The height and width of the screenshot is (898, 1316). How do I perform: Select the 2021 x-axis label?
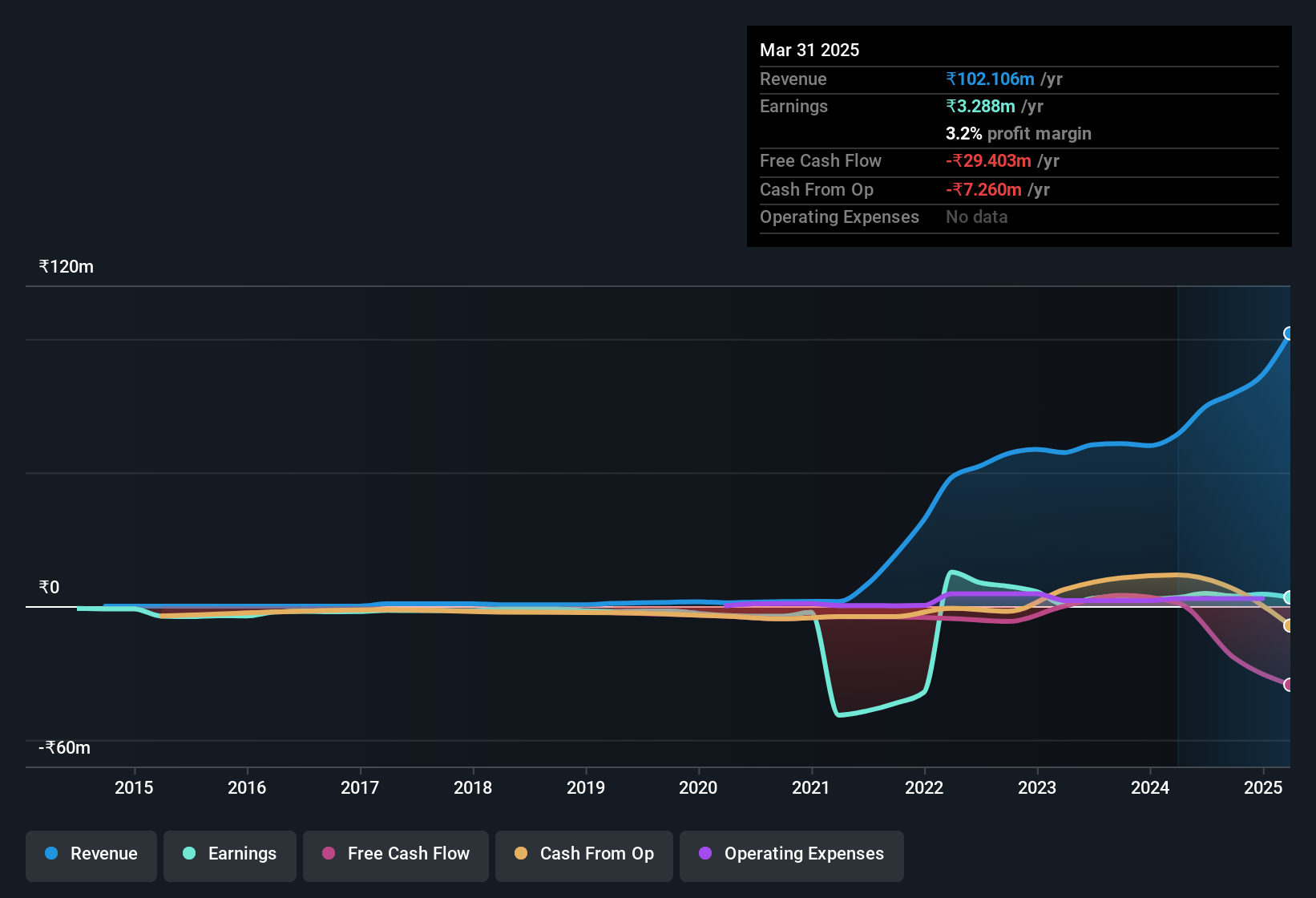pyautogui.click(x=811, y=787)
